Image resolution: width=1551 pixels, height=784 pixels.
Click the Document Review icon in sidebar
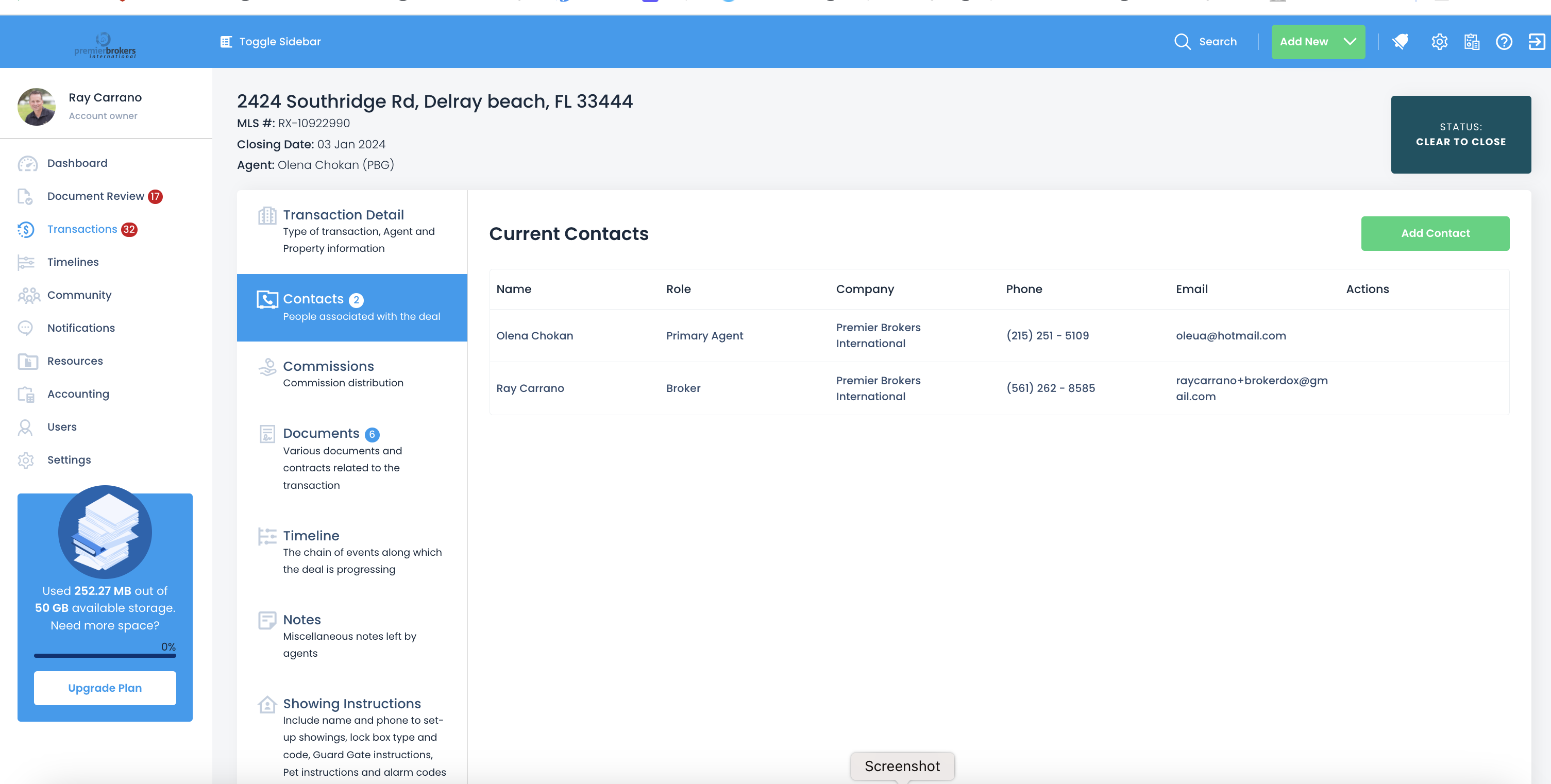25,197
